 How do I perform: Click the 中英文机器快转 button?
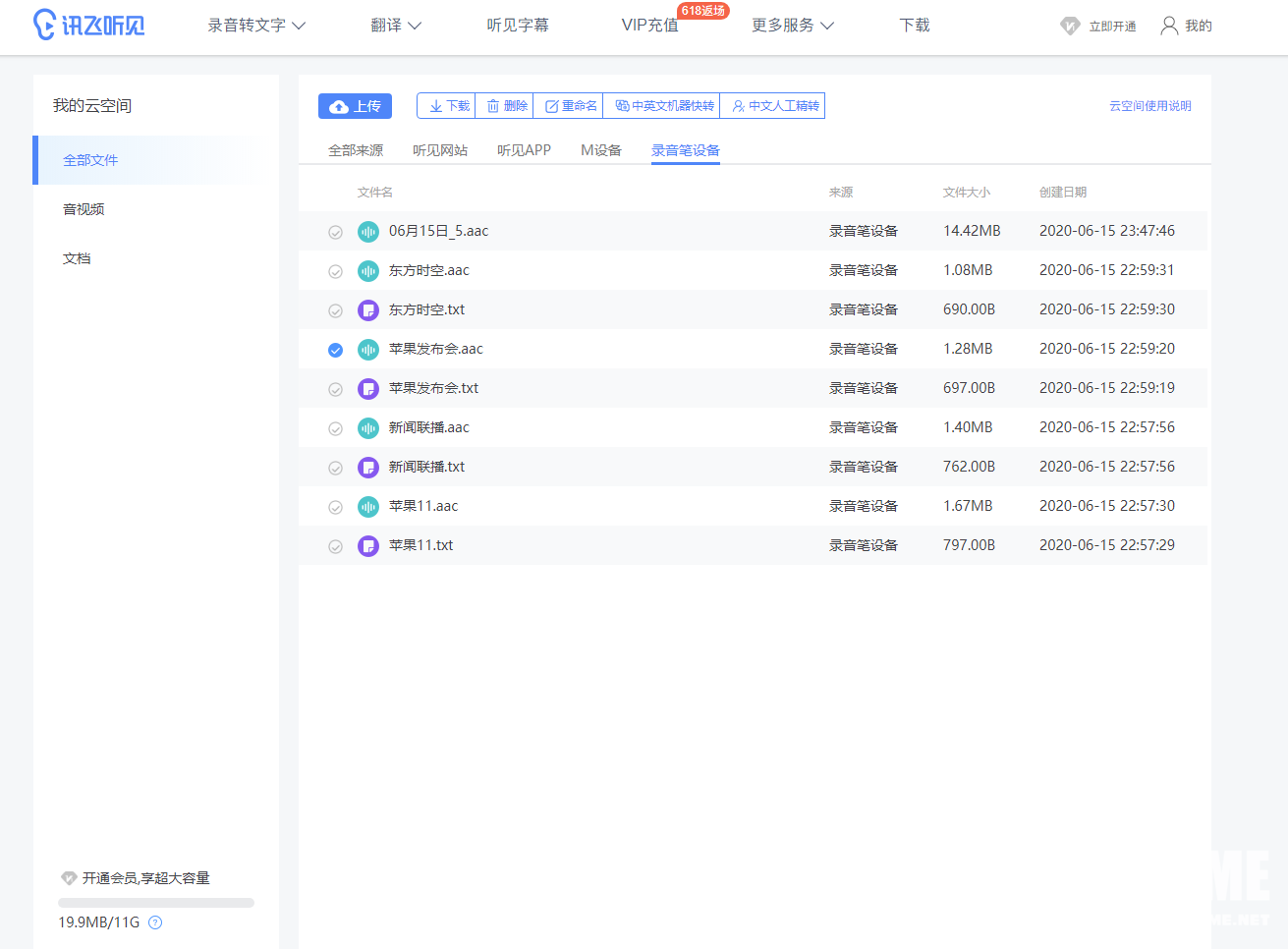661,106
